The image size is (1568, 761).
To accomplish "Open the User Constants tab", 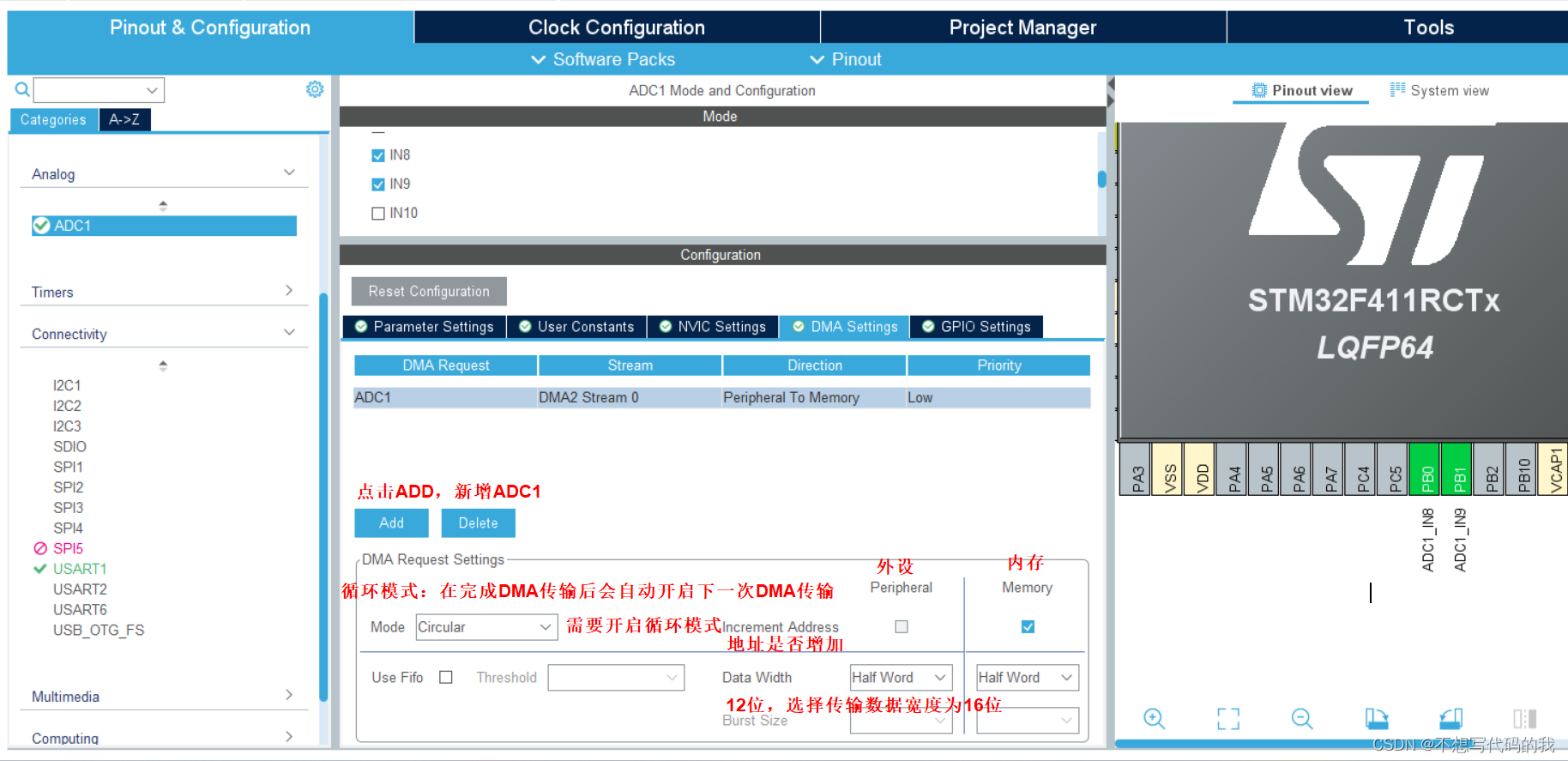I will click(576, 327).
